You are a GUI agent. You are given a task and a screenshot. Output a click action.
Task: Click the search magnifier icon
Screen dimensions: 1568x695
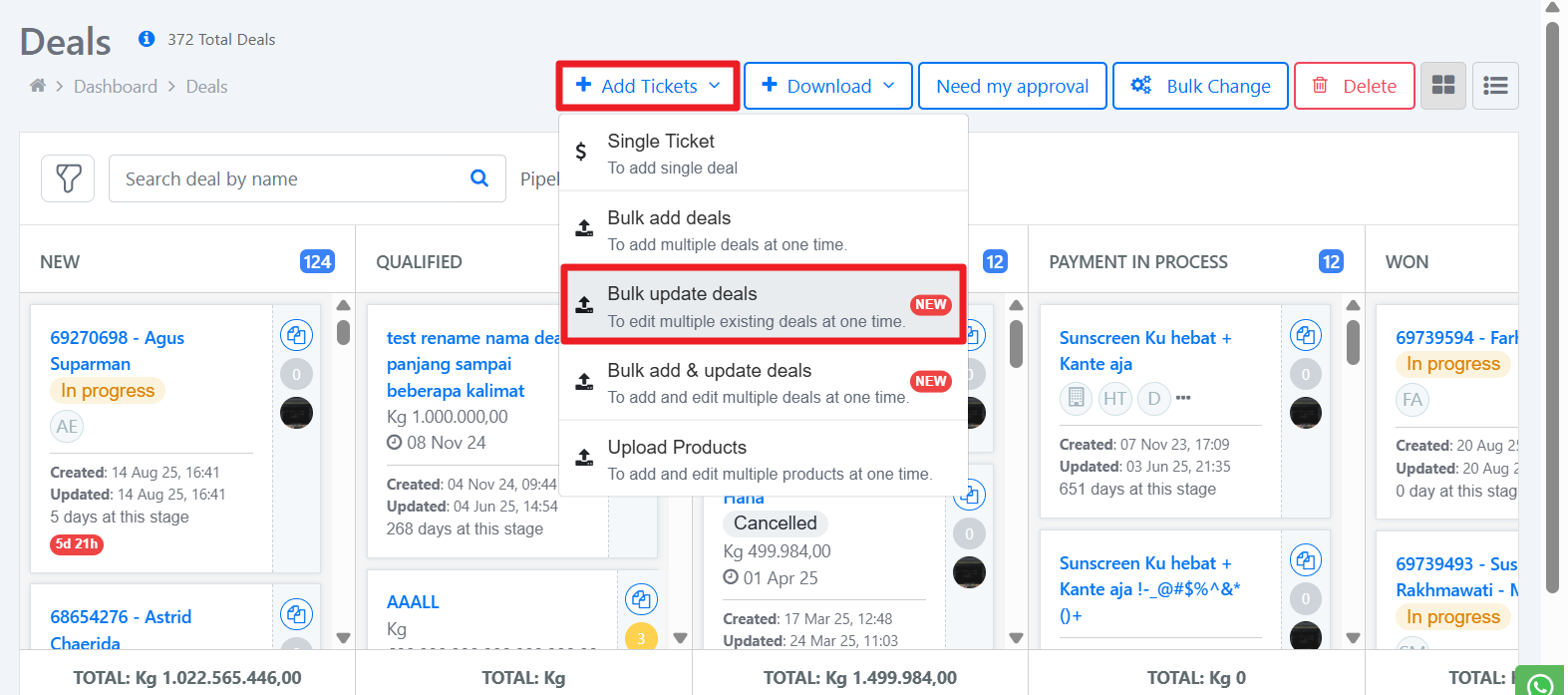(x=479, y=178)
